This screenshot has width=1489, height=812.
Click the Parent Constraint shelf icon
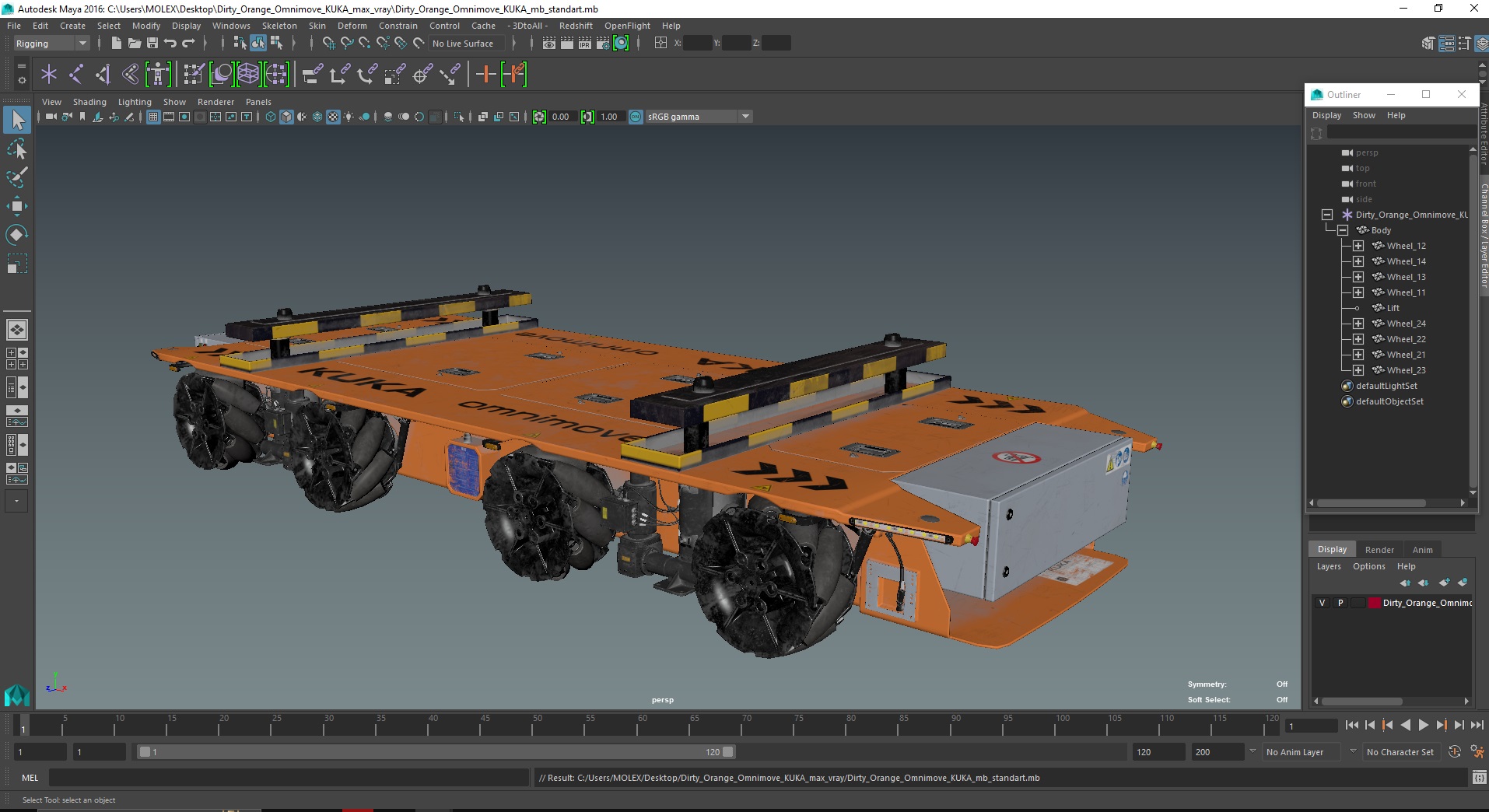click(x=313, y=75)
